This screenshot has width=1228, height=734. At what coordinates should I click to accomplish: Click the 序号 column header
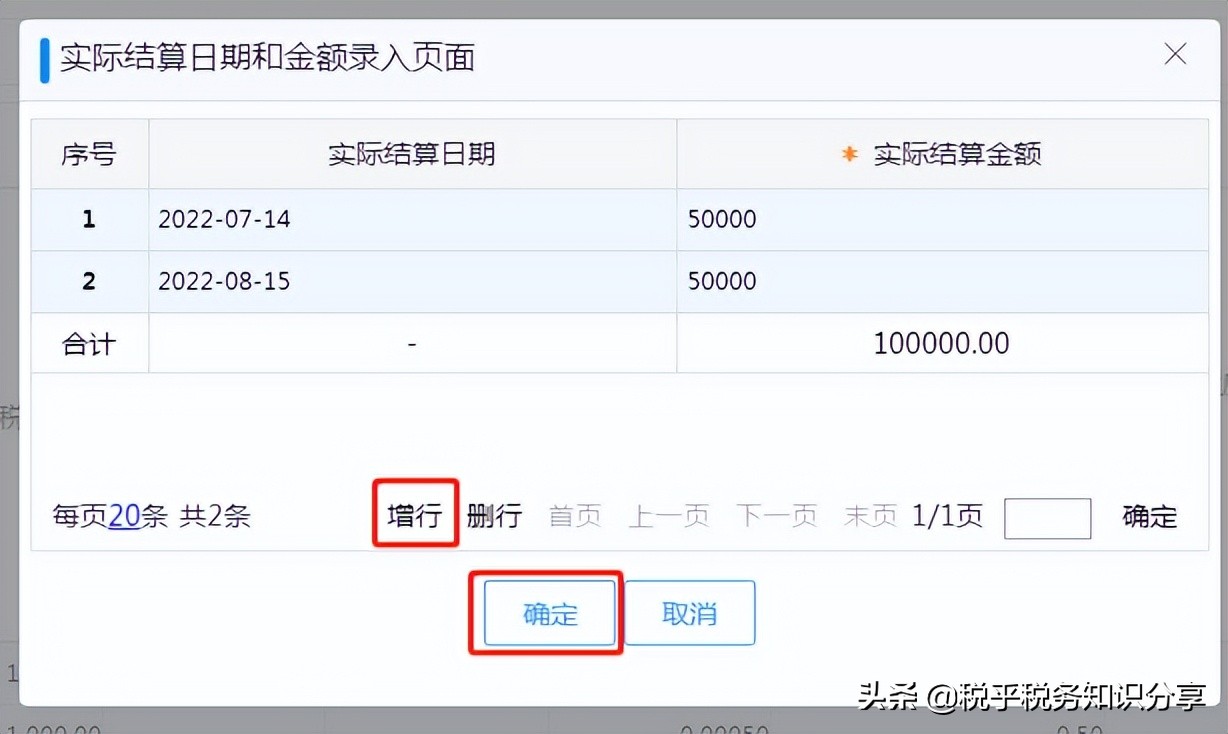point(89,154)
